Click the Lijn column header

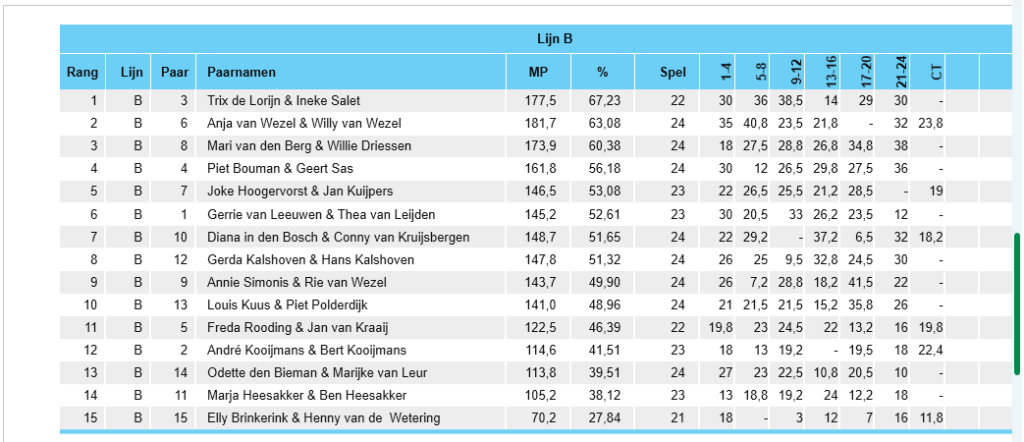[x=128, y=72]
